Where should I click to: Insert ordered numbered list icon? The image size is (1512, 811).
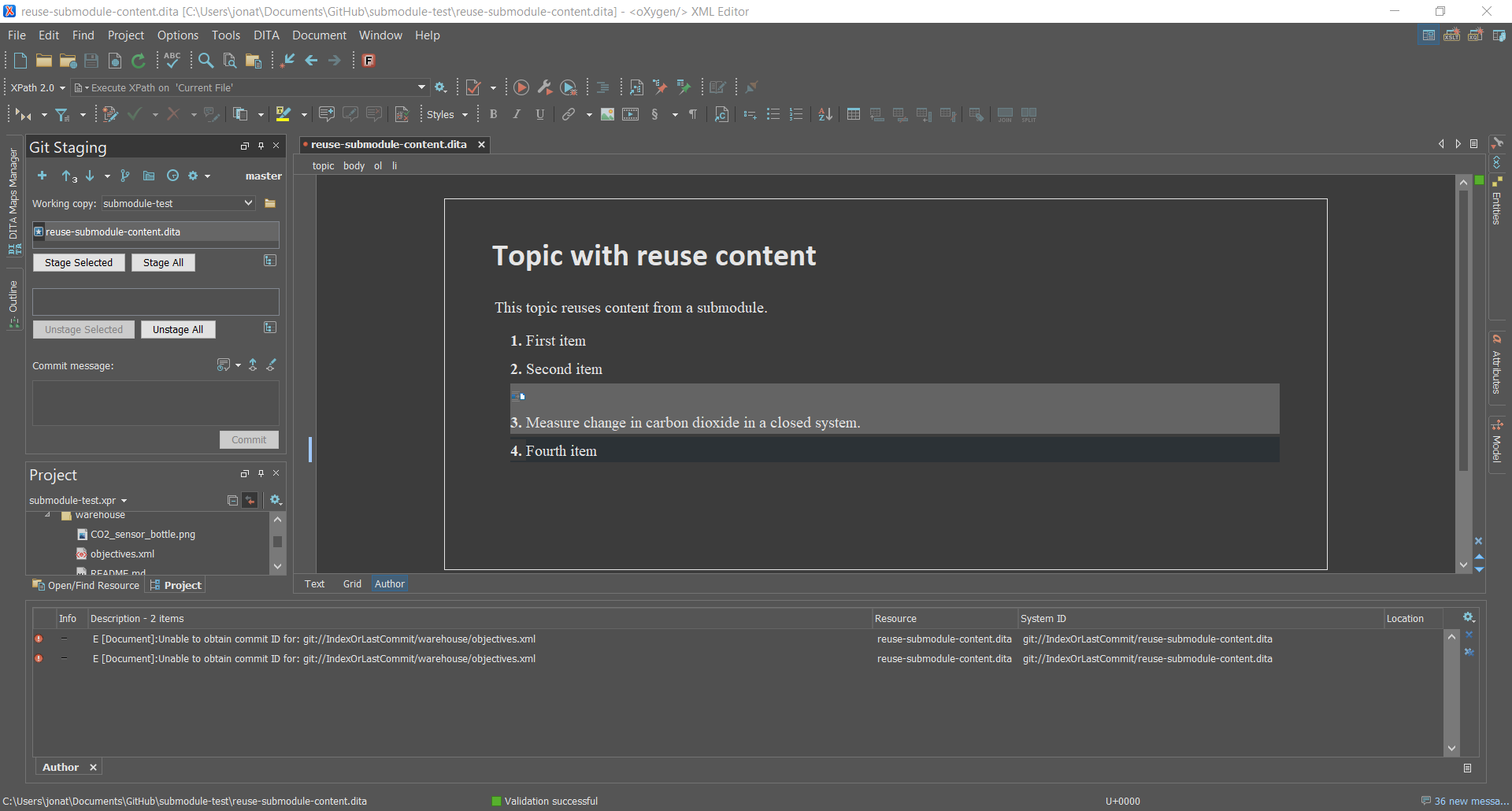pos(797,114)
